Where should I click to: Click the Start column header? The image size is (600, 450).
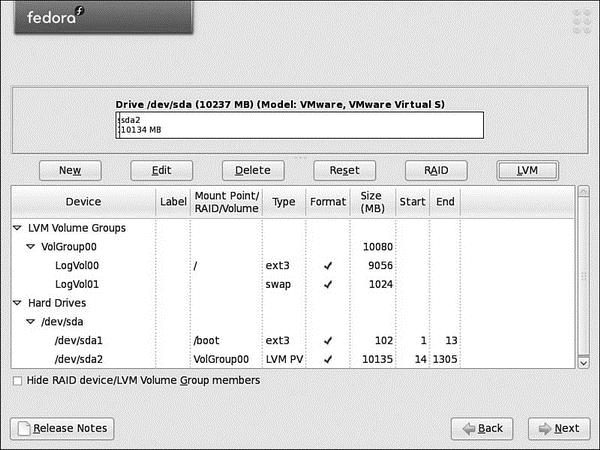pos(412,202)
